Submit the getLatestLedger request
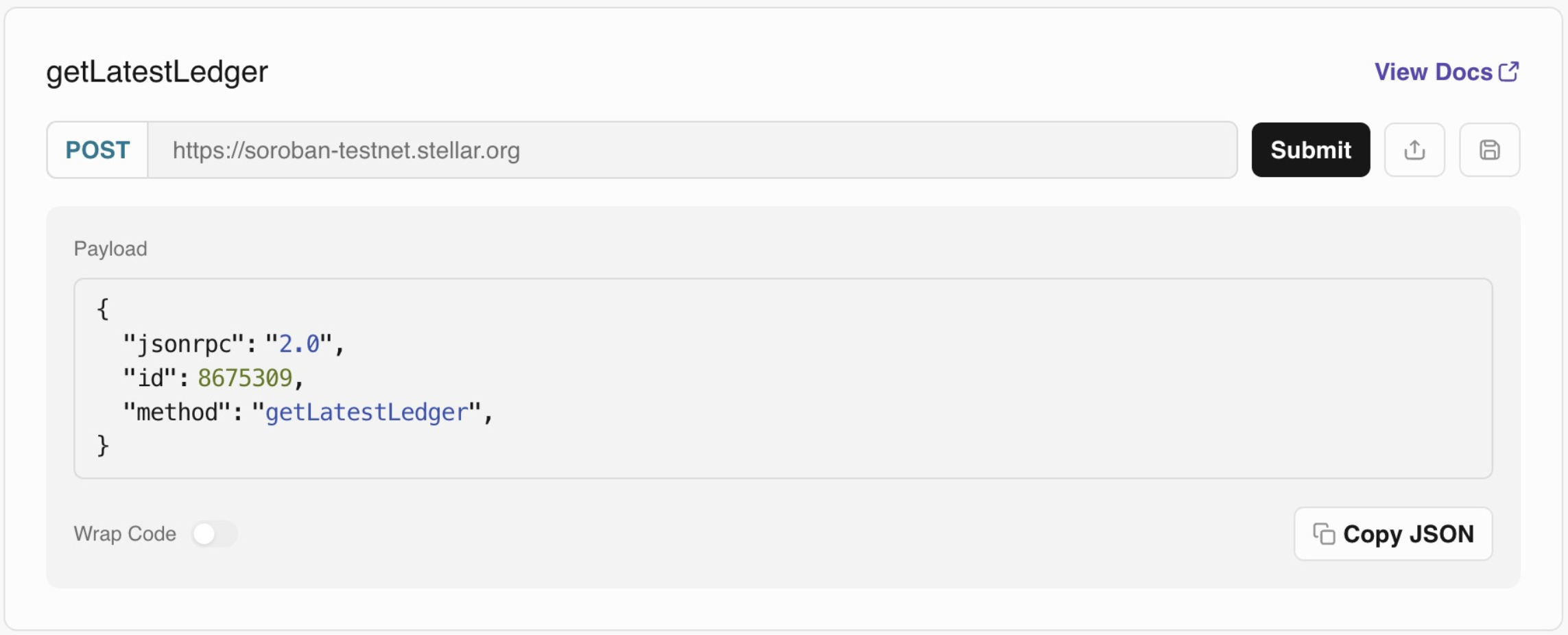Image resolution: width=1568 pixels, height=635 pixels. pos(1311,149)
